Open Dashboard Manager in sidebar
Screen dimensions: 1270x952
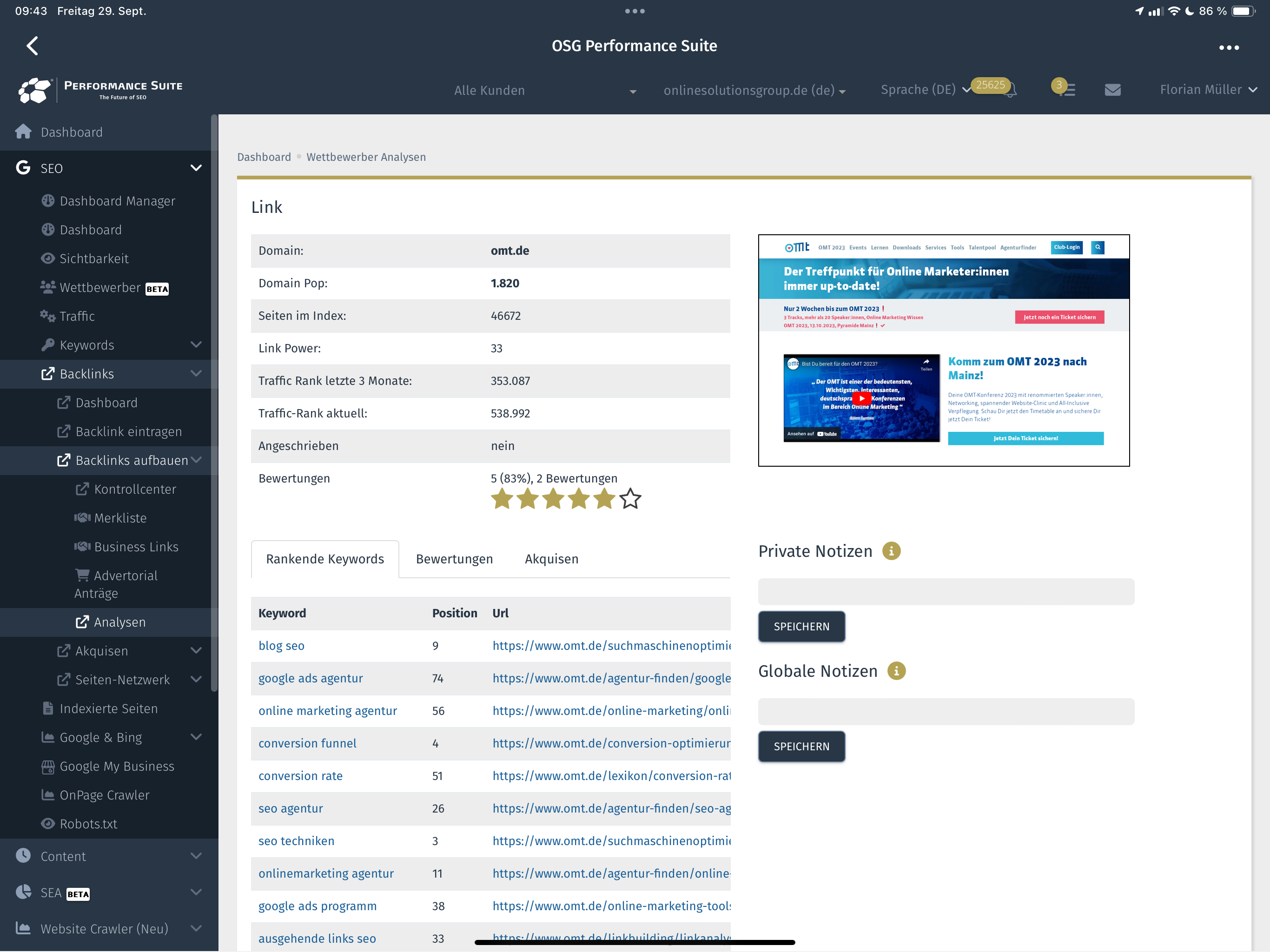coord(117,200)
